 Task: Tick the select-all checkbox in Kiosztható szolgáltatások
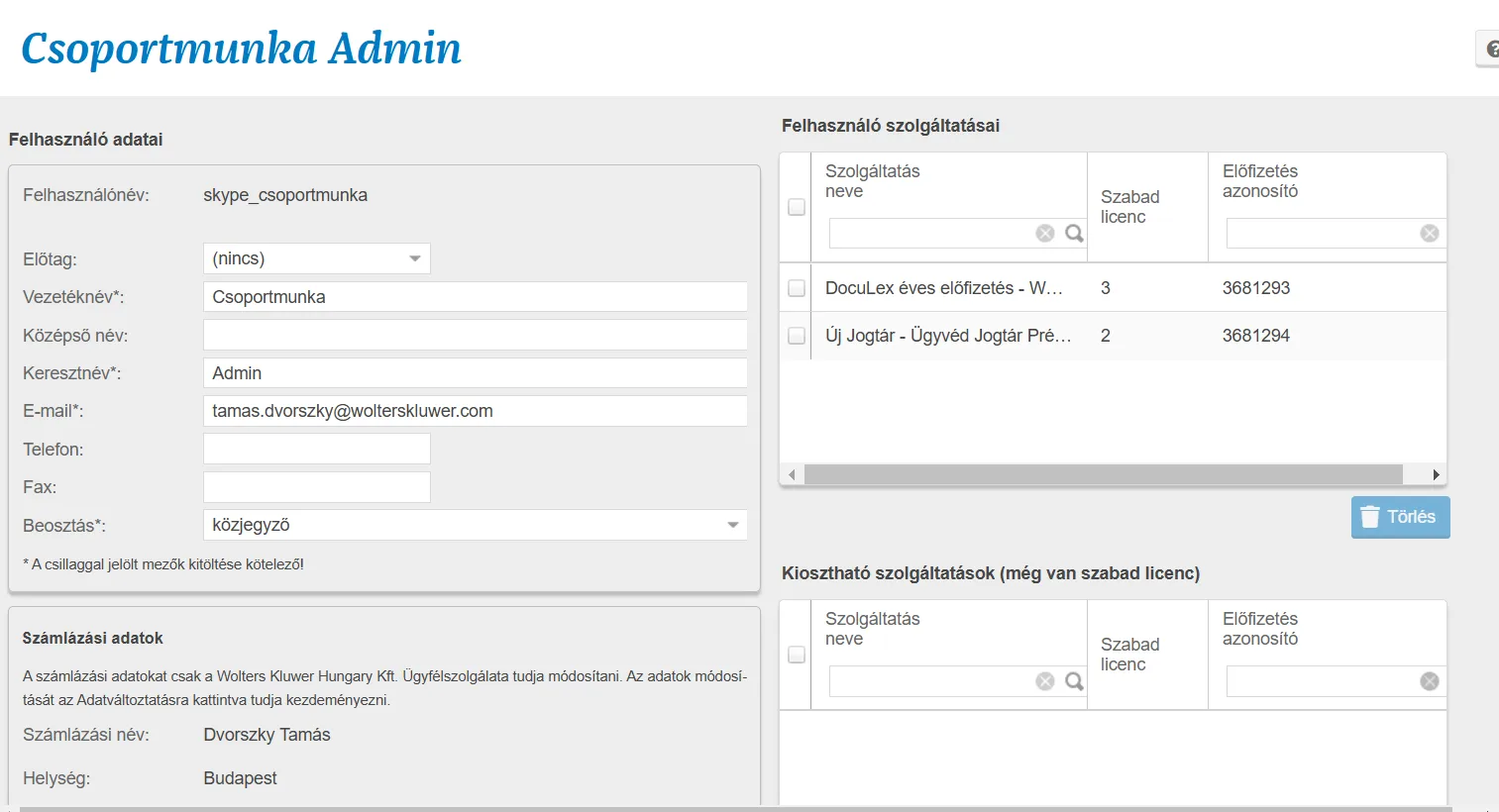pos(797,655)
